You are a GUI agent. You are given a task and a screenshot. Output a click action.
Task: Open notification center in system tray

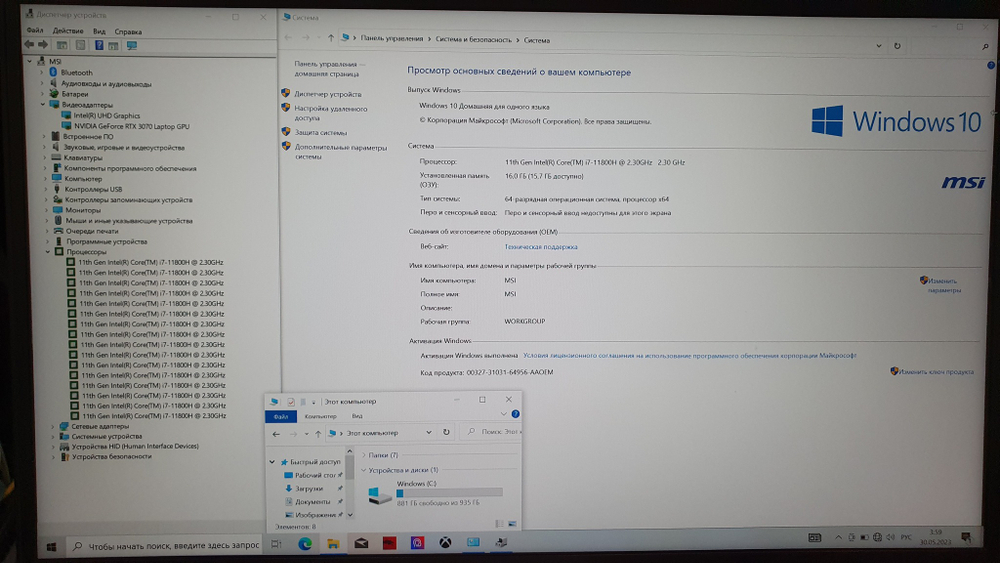pyautogui.click(x=966, y=537)
